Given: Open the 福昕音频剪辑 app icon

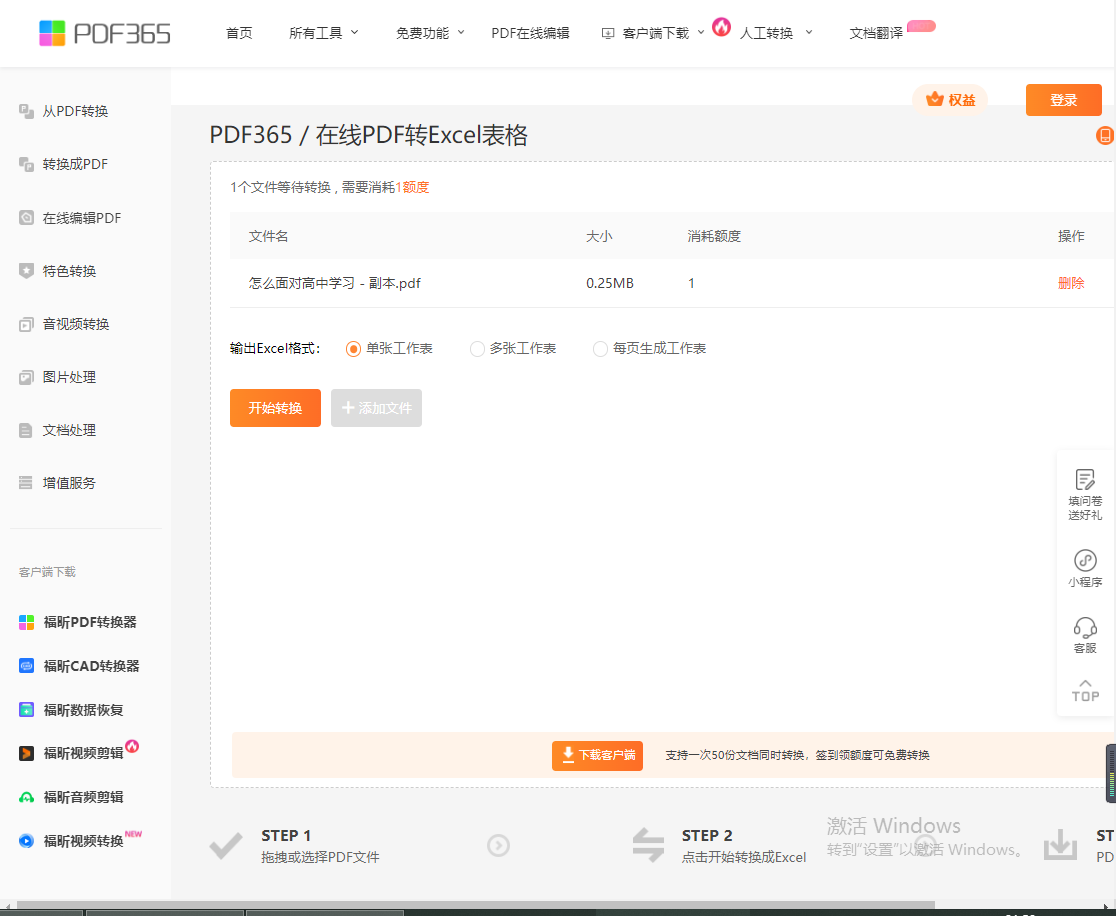Looking at the screenshot, I should [26, 797].
